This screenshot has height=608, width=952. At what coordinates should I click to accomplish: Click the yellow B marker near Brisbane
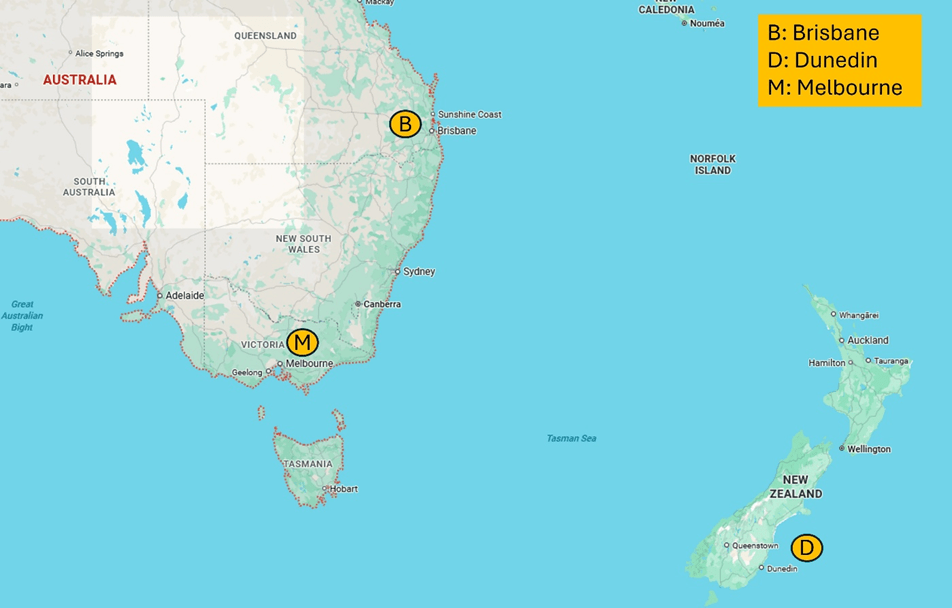coord(405,124)
